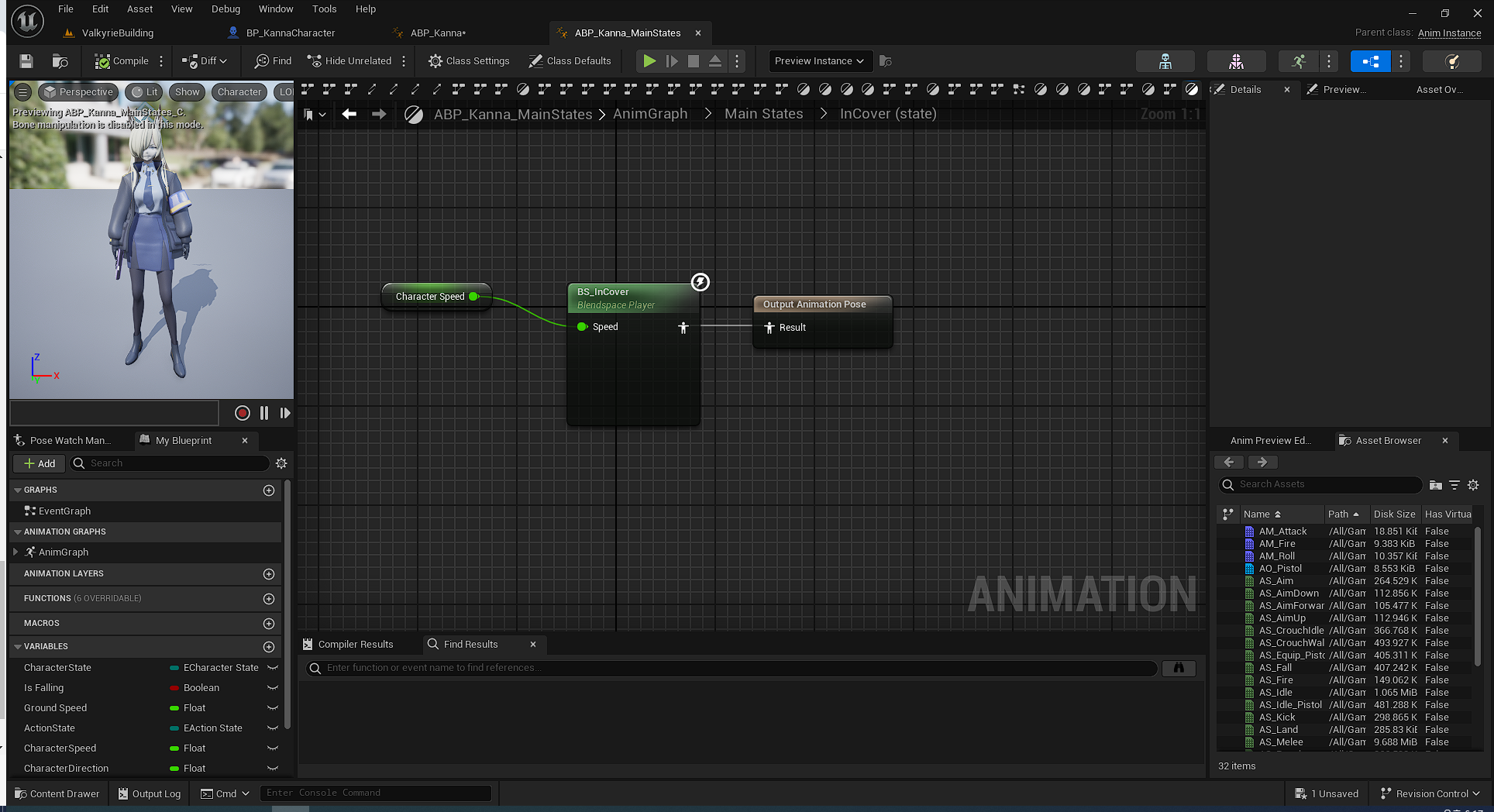The width and height of the screenshot is (1494, 812).
Task: Save the current asset with the floppy icon
Action: coord(26,61)
